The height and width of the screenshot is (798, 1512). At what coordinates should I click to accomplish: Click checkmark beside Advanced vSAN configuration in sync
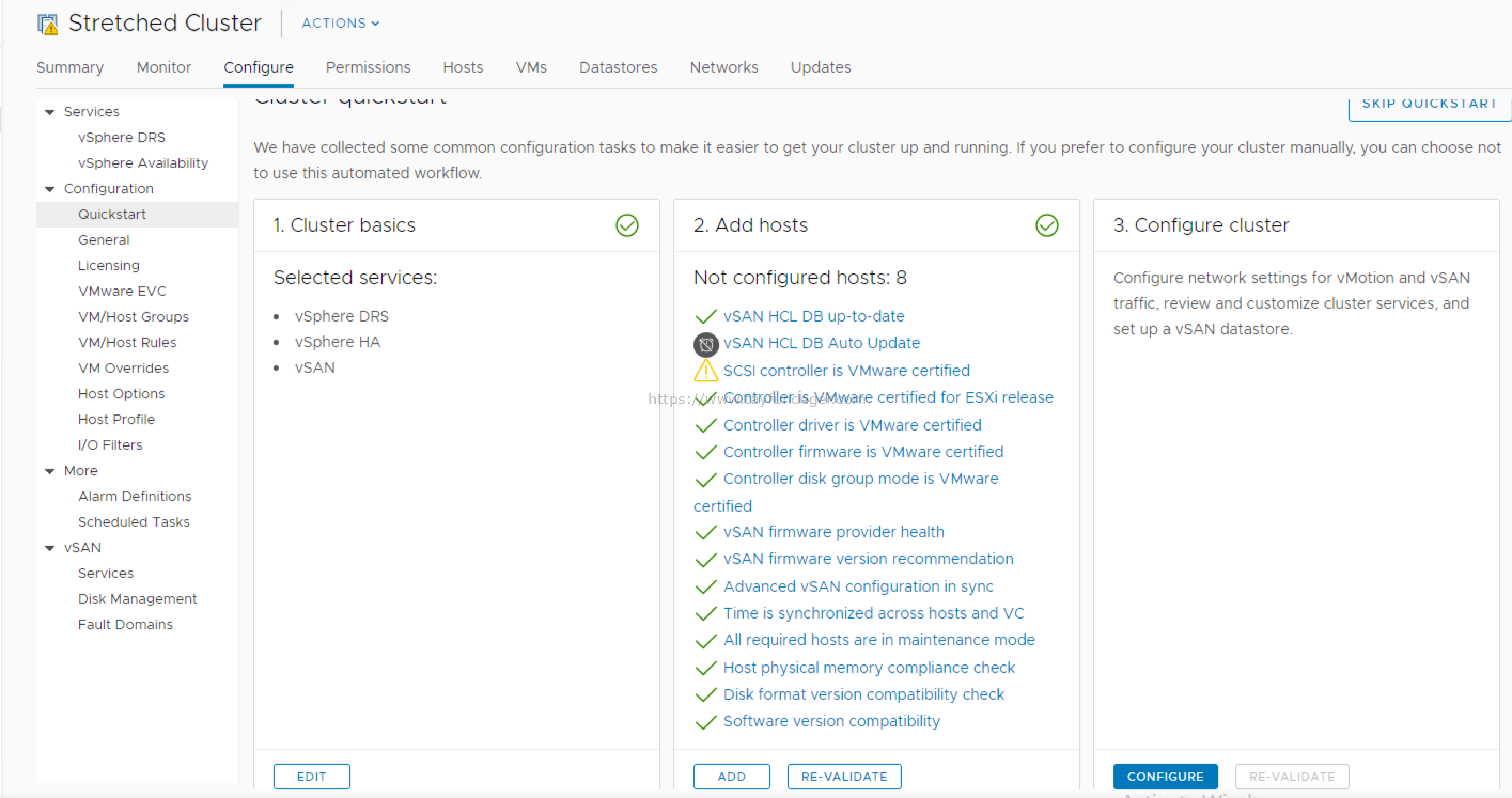[x=706, y=587]
